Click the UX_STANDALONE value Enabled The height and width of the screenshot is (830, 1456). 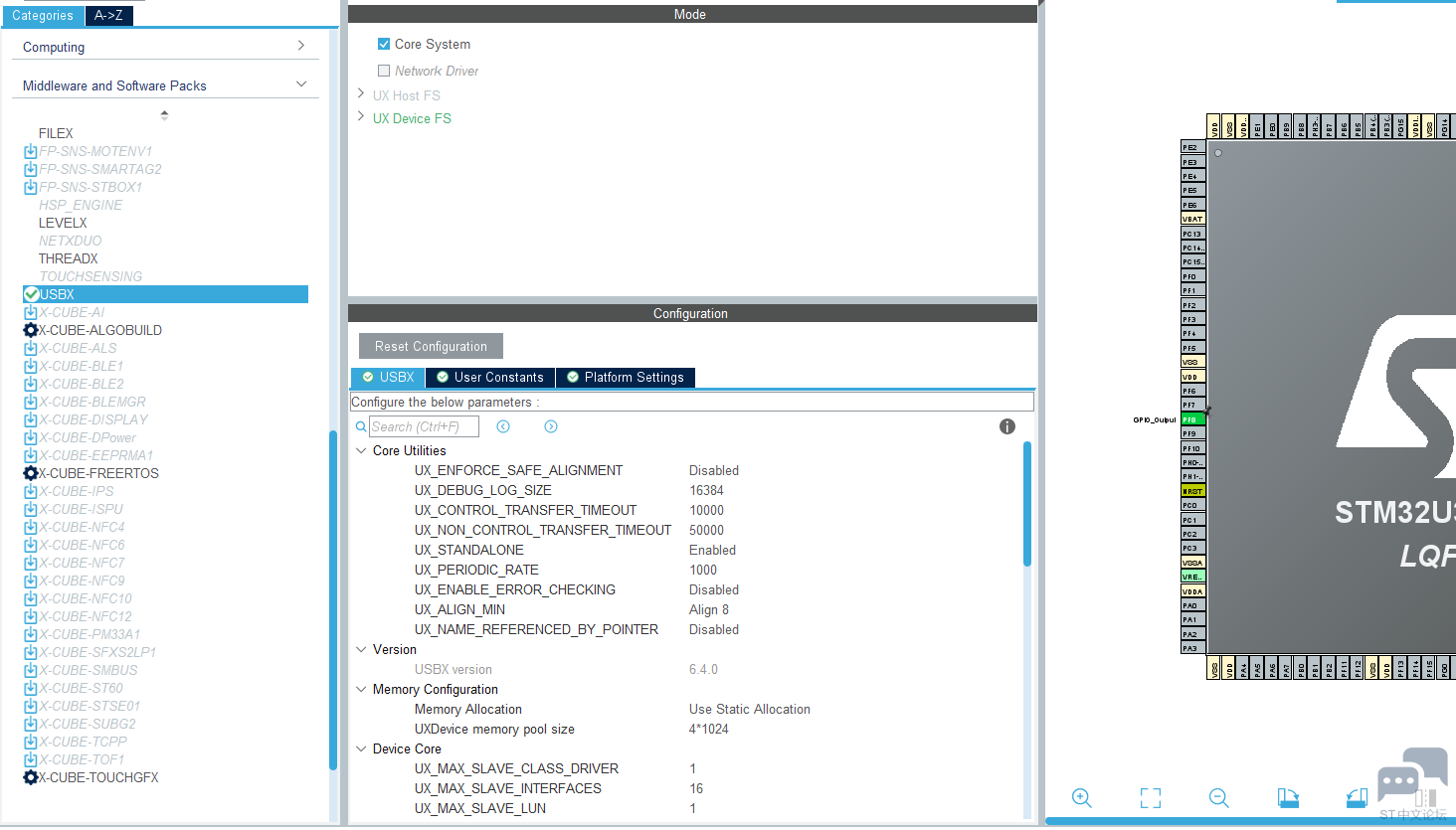[x=712, y=550]
